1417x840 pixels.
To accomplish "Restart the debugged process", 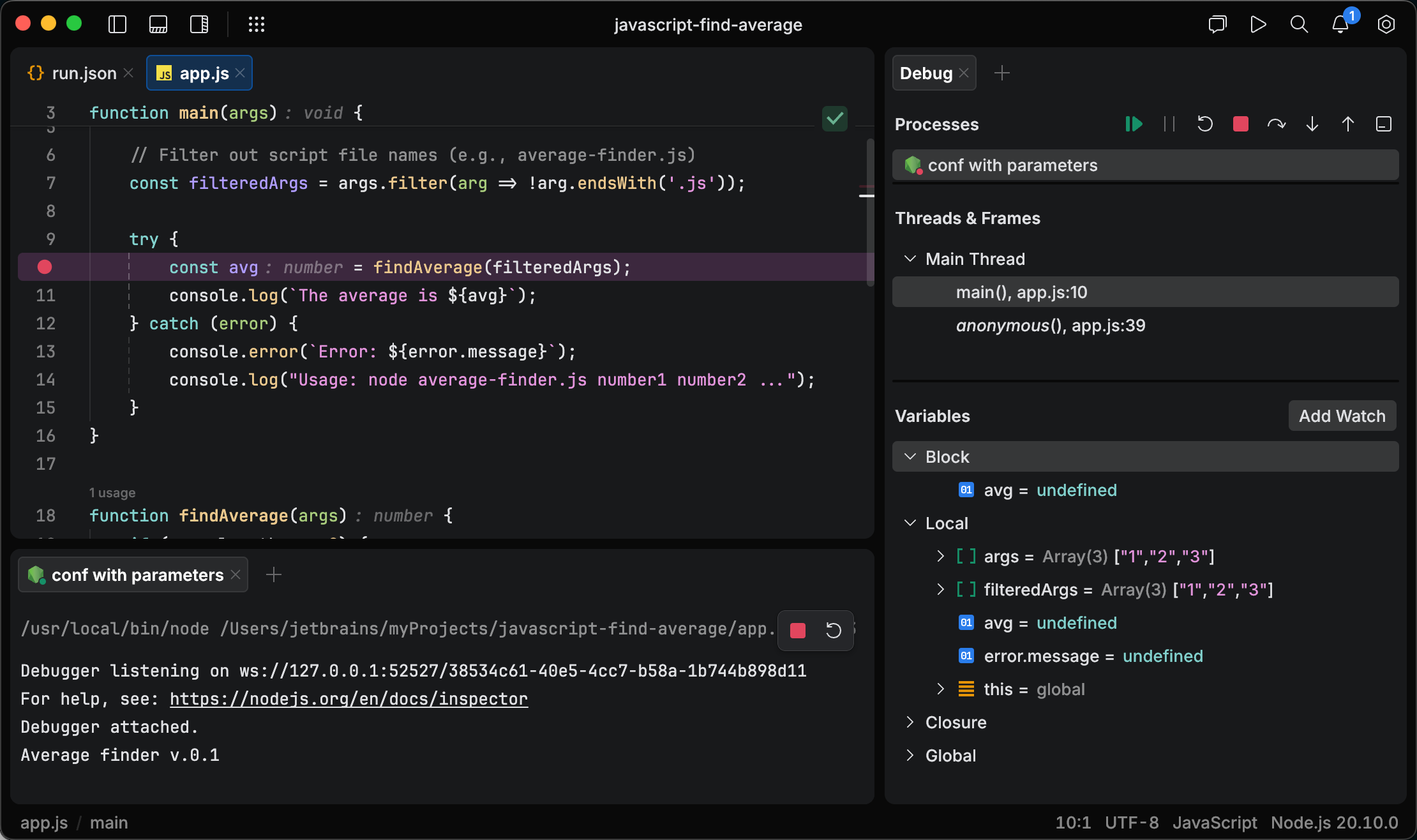I will 1205,124.
